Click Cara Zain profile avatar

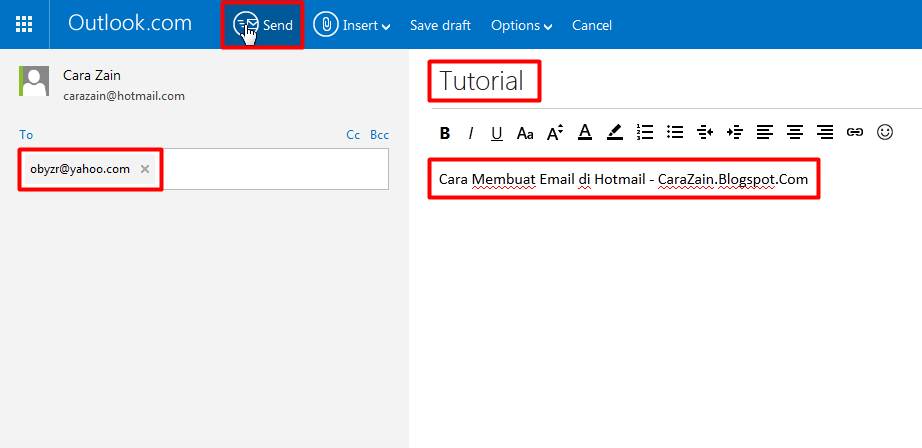pyautogui.click(x=34, y=81)
